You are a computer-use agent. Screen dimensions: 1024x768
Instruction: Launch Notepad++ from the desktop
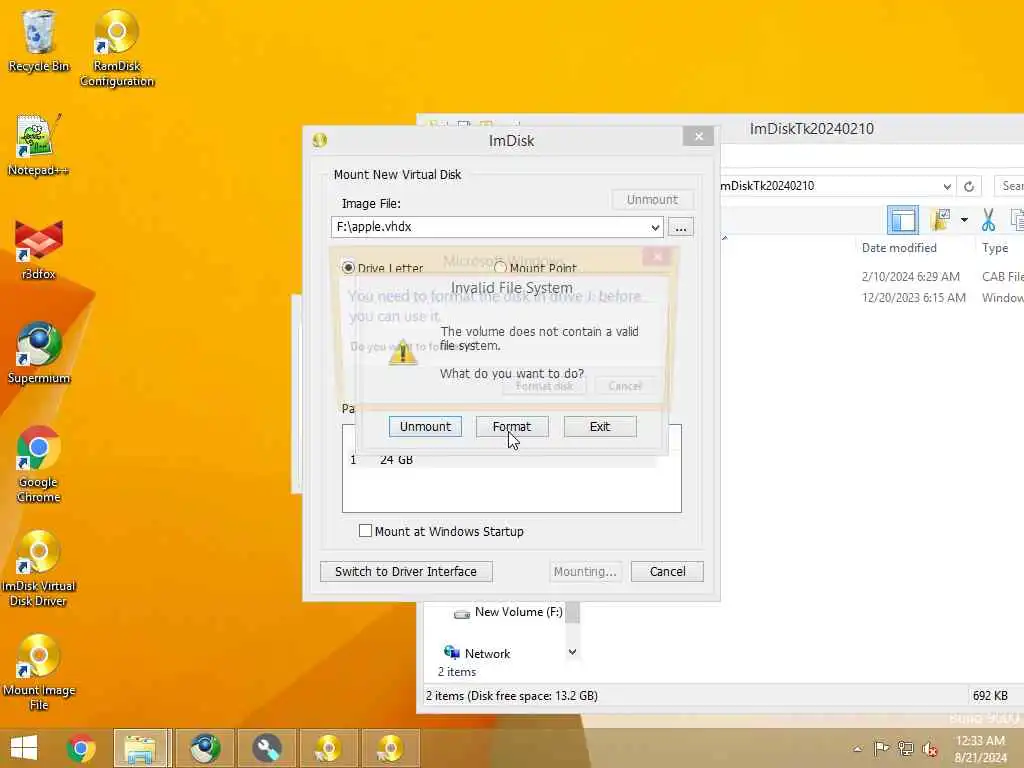pyautogui.click(x=39, y=146)
